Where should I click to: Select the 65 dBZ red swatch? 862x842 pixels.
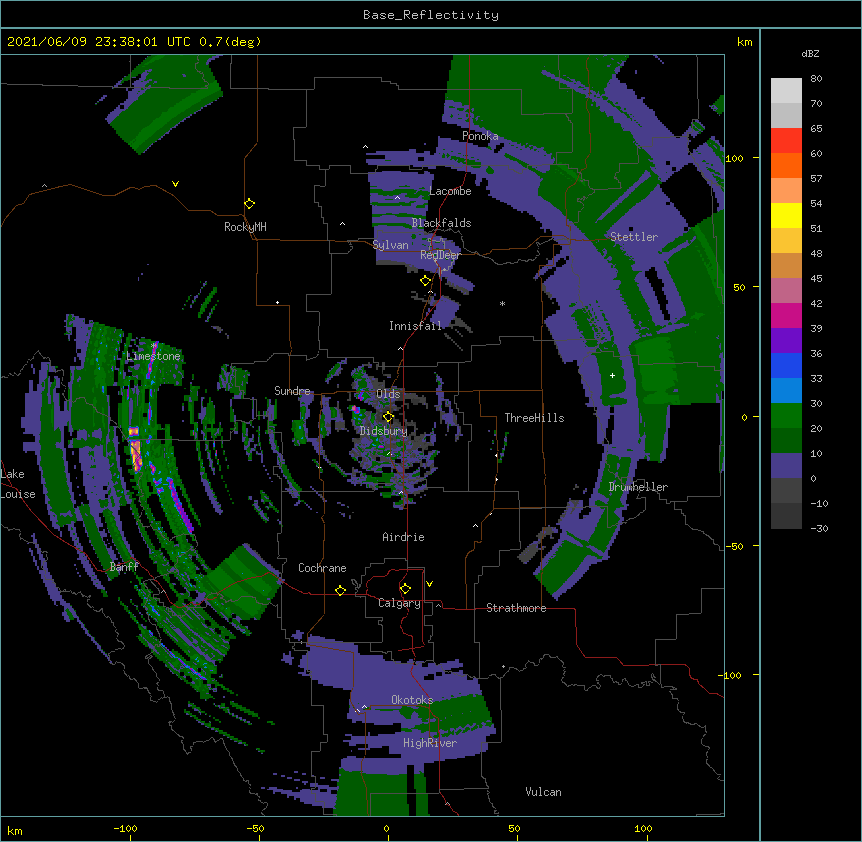tap(786, 141)
